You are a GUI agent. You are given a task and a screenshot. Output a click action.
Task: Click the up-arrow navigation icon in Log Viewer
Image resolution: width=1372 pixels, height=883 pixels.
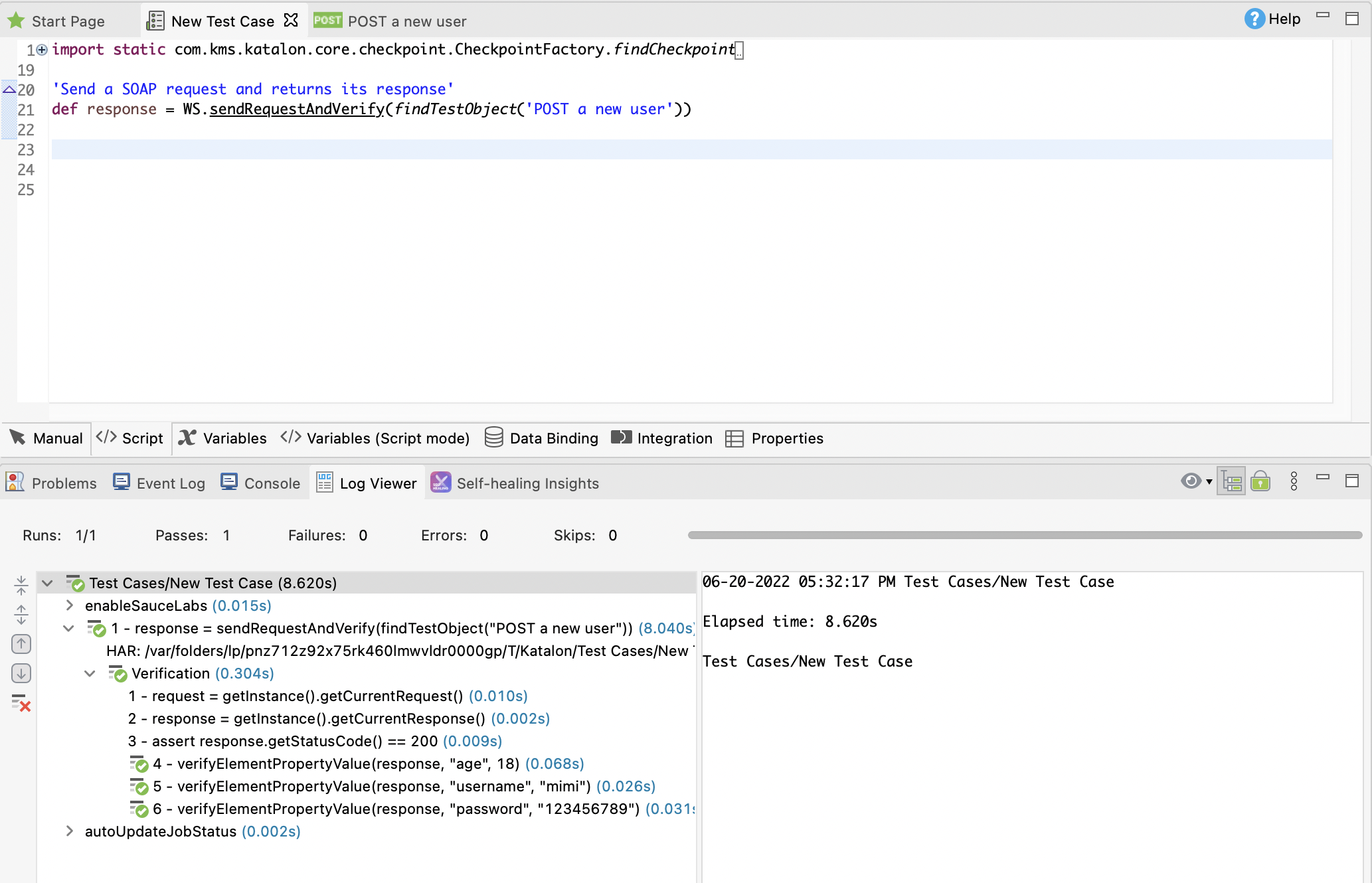(x=21, y=643)
